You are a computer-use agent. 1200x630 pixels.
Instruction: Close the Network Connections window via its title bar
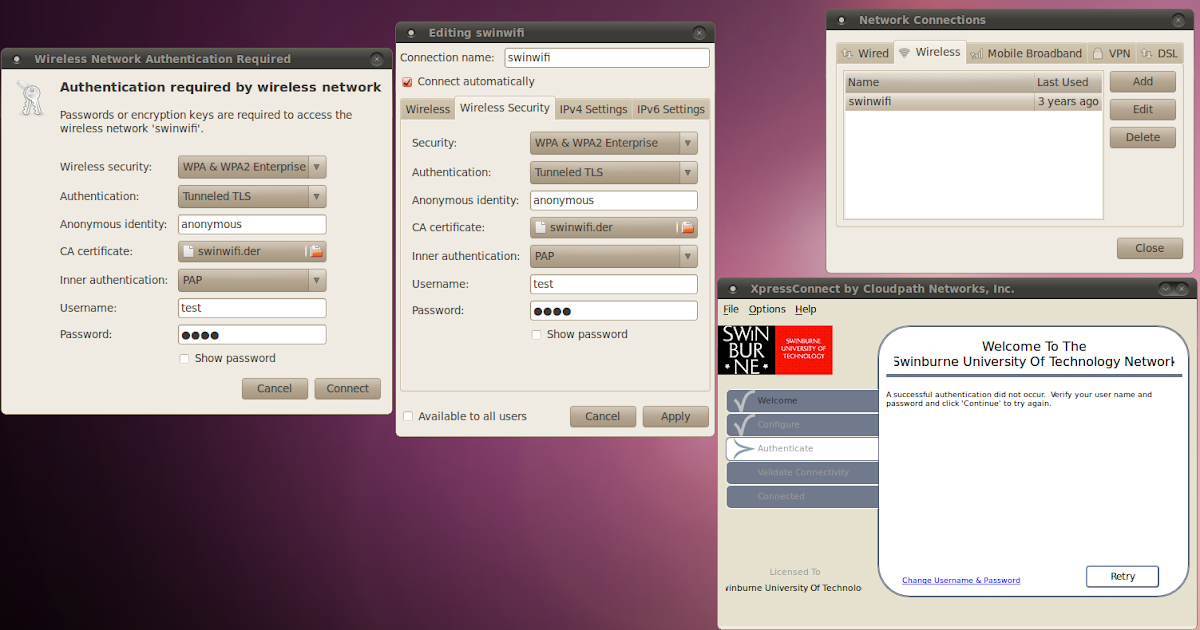pyautogui.click(x=1177, y=20)
